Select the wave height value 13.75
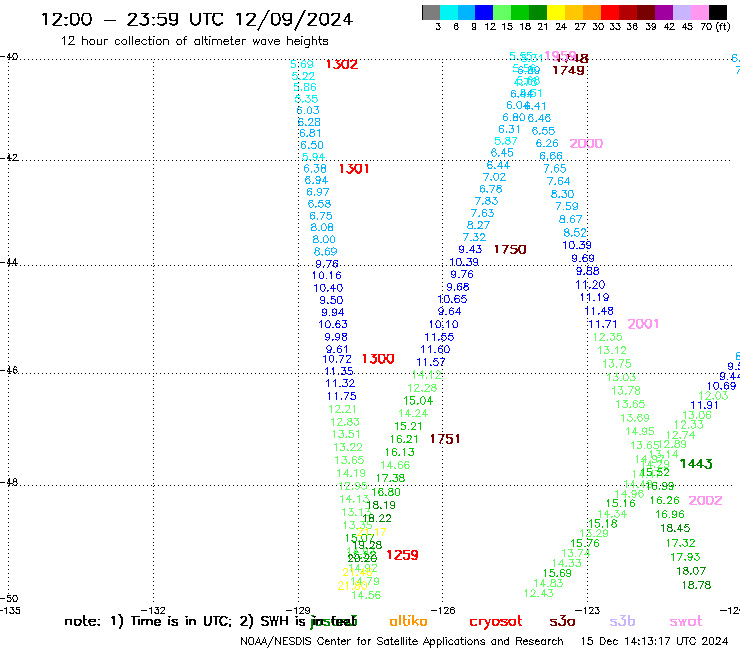The width and height of the screenshot is (740, 650). click(x=617, y=364)
